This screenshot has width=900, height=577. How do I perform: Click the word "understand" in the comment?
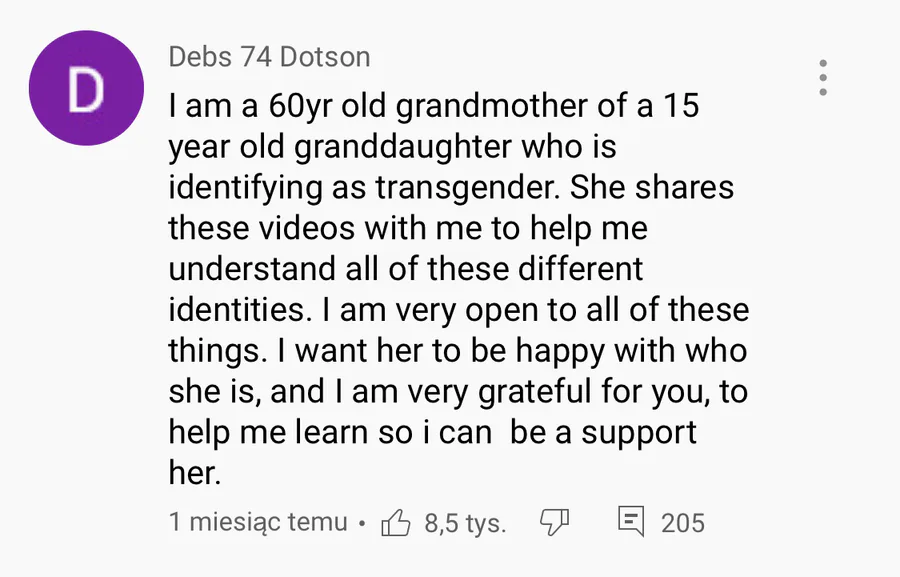click(250, 269)
